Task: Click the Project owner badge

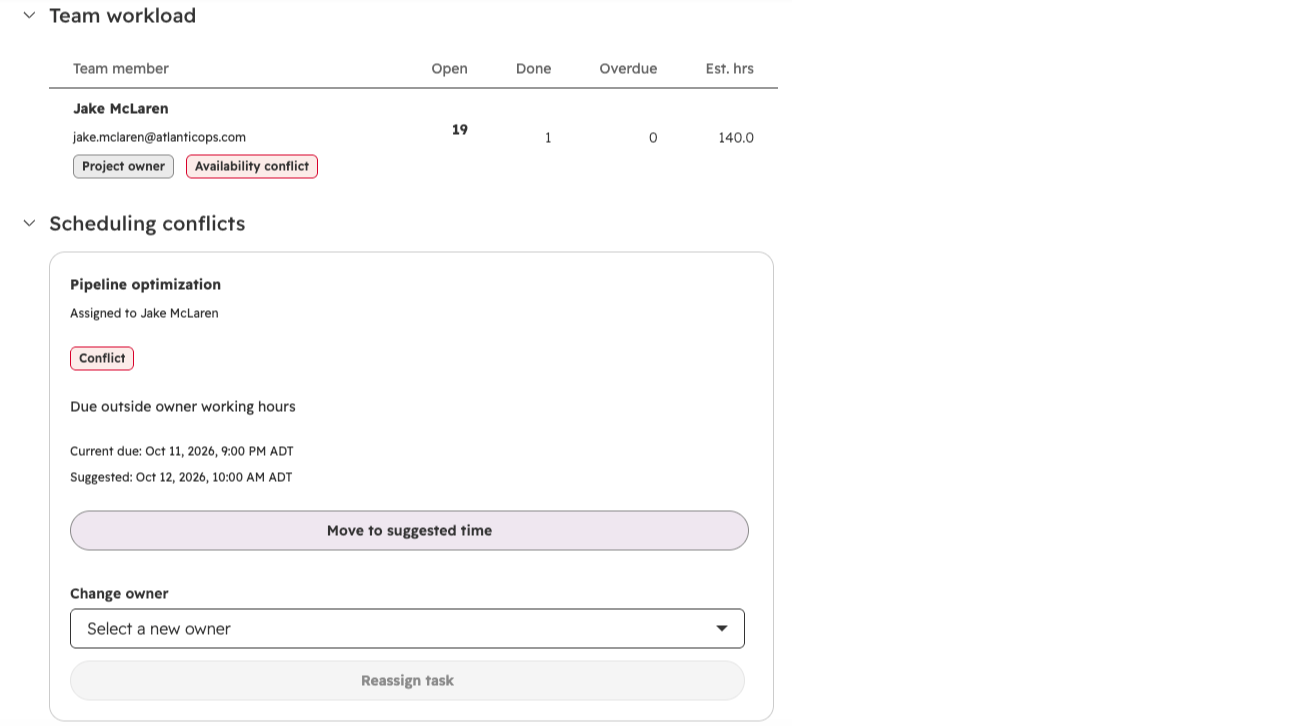Action: click(123, 166)
